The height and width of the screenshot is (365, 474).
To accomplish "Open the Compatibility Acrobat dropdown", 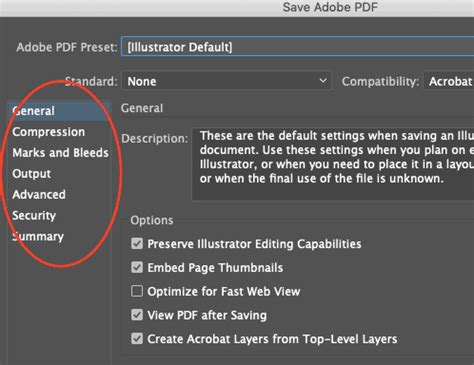I will [x=449, y=81].
